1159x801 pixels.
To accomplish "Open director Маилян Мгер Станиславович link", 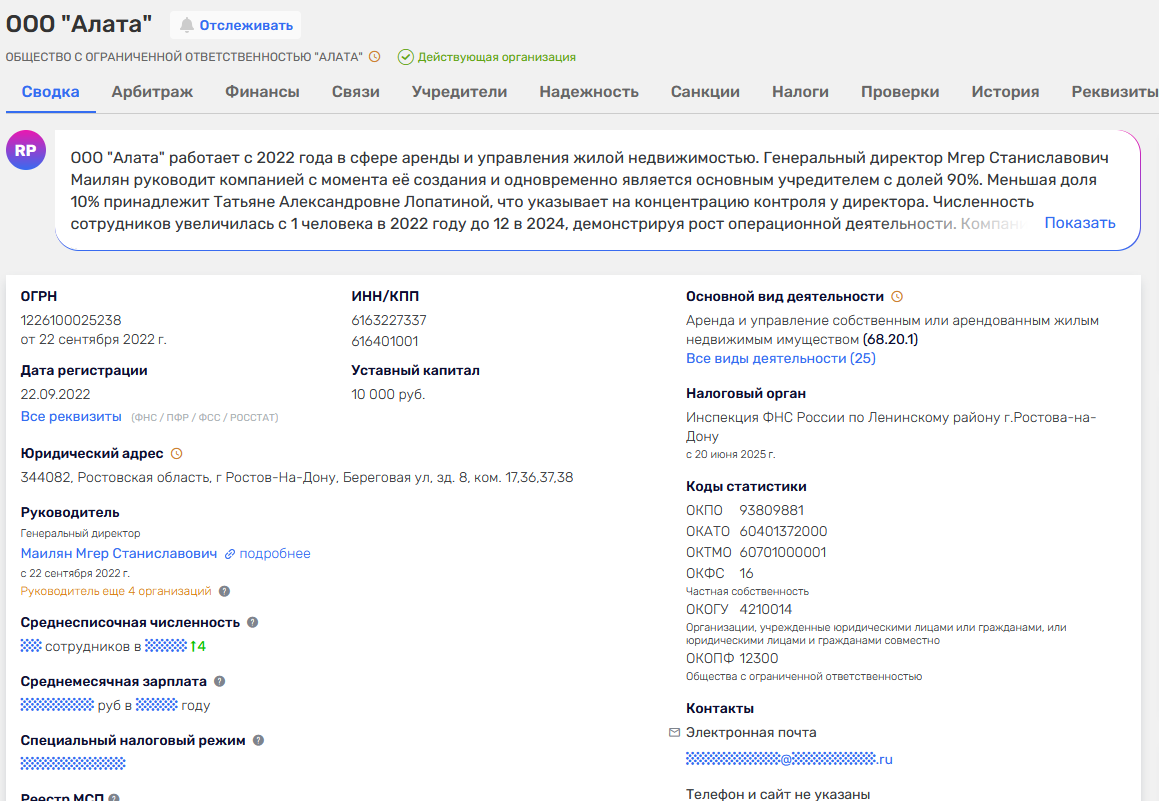I will click(119, 553).
